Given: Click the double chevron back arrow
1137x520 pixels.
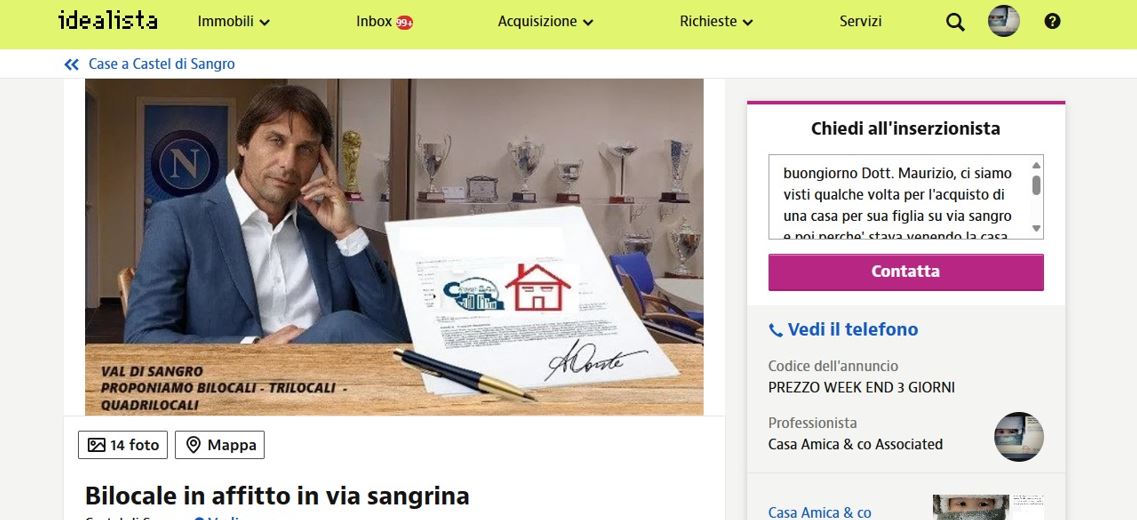Looking at the screenshot, I should (x=71, y=65).
